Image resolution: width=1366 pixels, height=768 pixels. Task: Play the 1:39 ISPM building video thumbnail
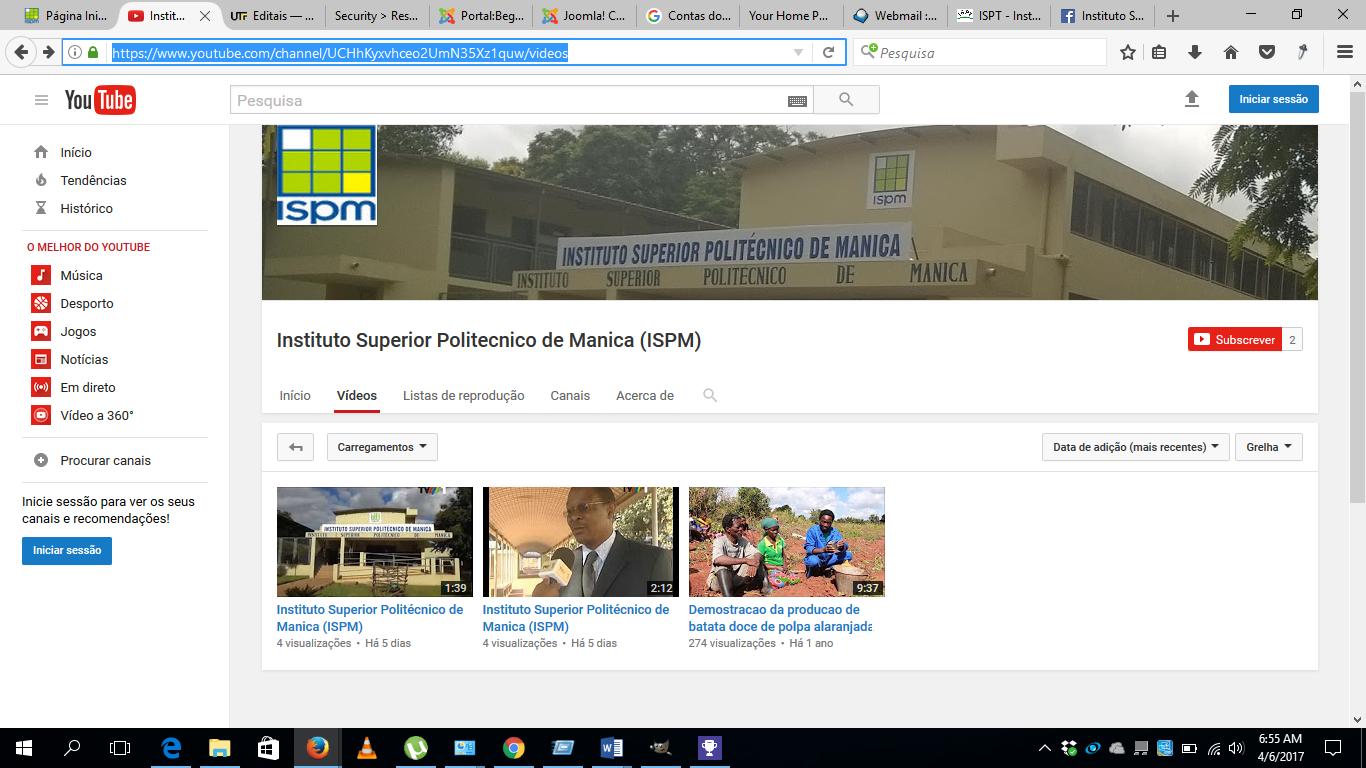tap(375, 542)
